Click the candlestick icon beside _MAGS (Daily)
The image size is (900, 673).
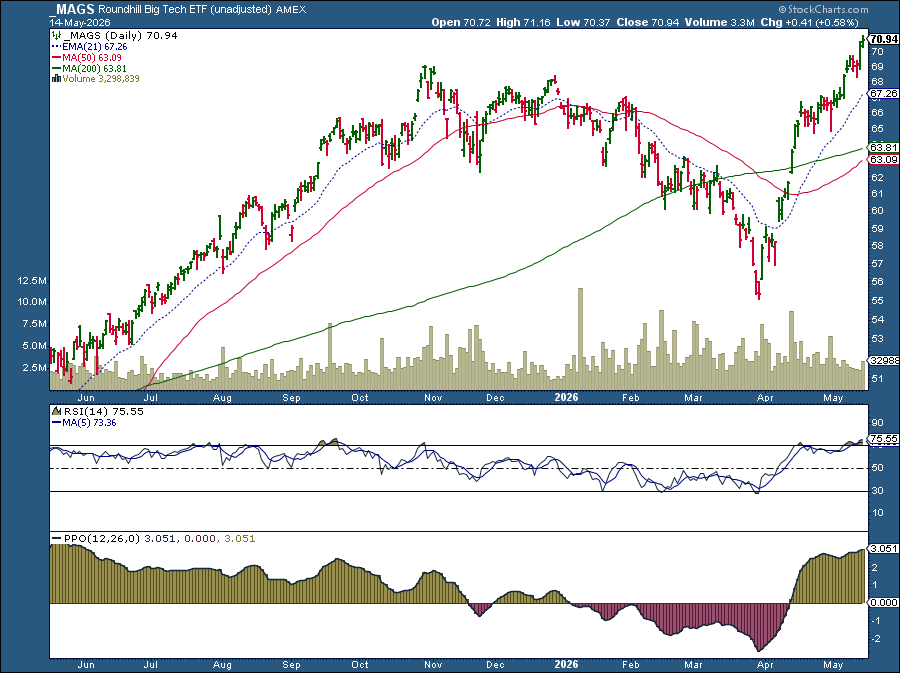pos(56,36)
